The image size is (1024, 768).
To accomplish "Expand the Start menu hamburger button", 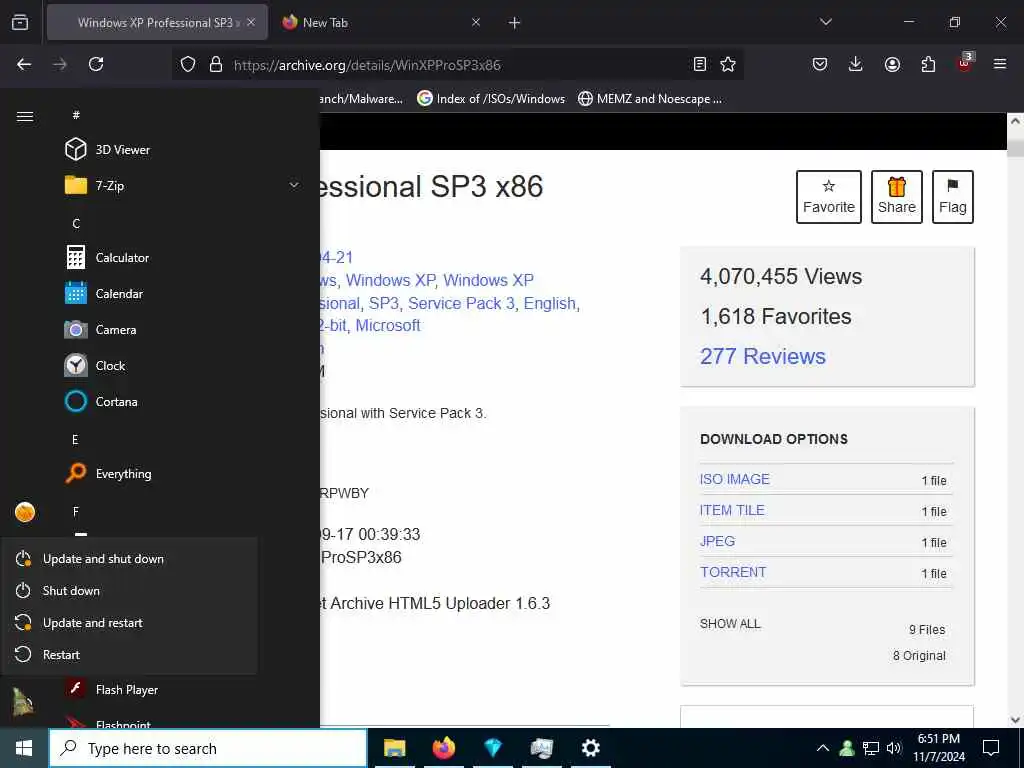I will click(25, 116).
